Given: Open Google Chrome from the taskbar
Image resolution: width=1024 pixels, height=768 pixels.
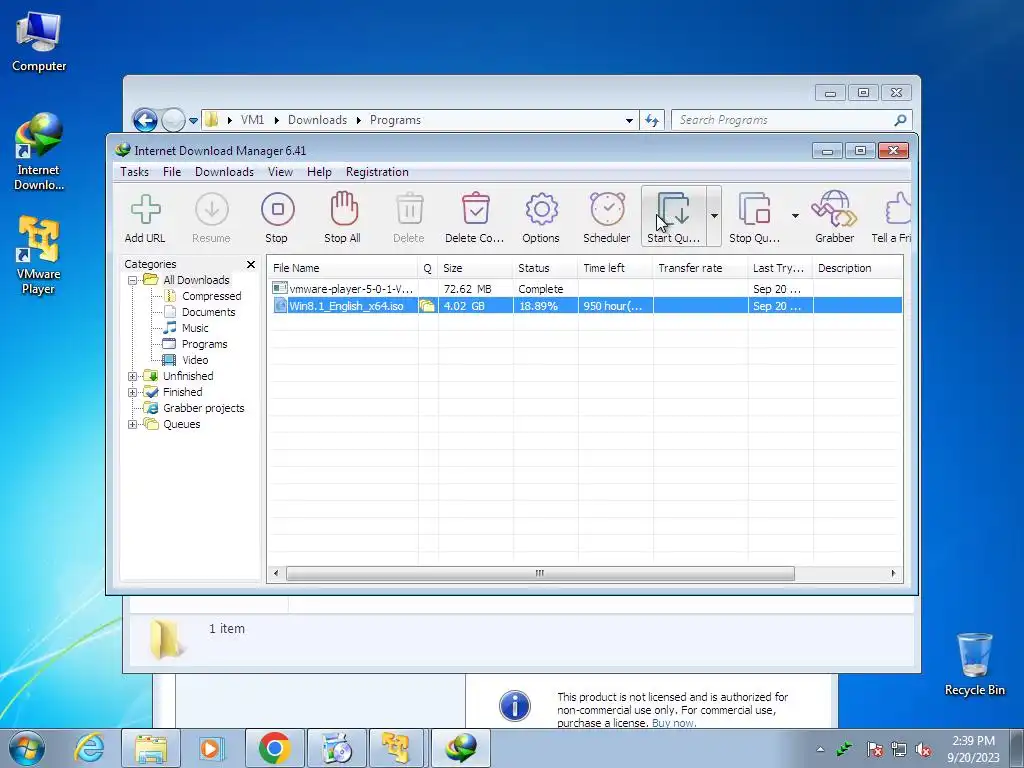Looking at the screenshot, I should [x=274, y=748].
